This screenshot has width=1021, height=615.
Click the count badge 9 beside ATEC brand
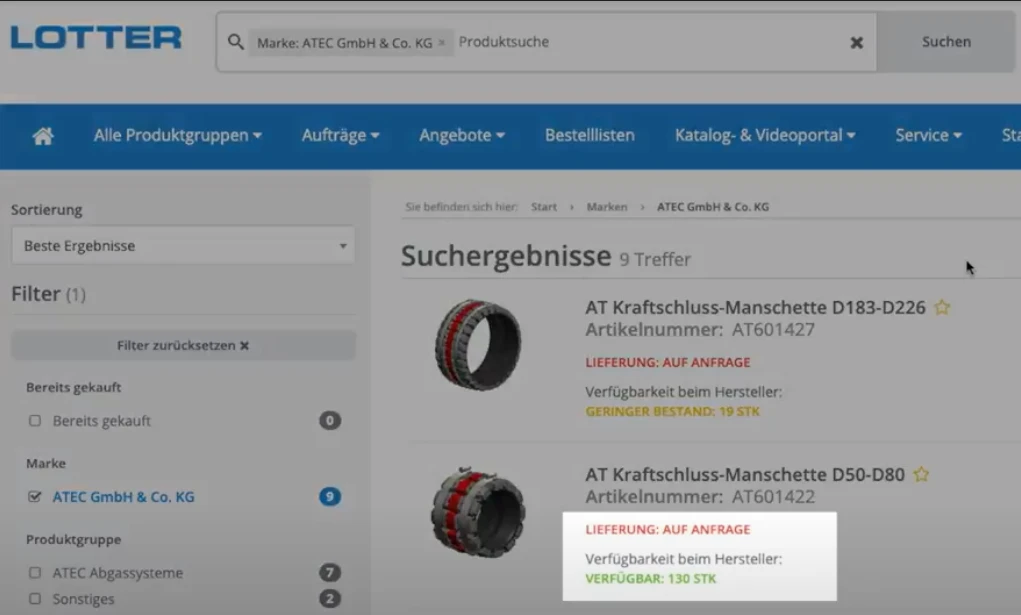[329, 497]
